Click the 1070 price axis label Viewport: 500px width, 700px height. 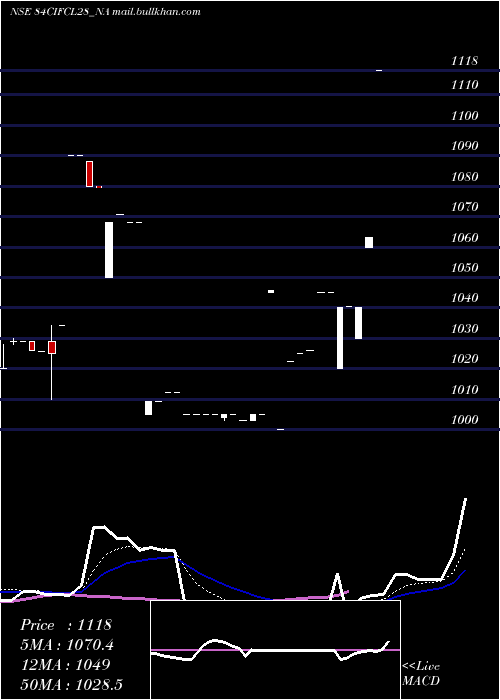[464, 207]
